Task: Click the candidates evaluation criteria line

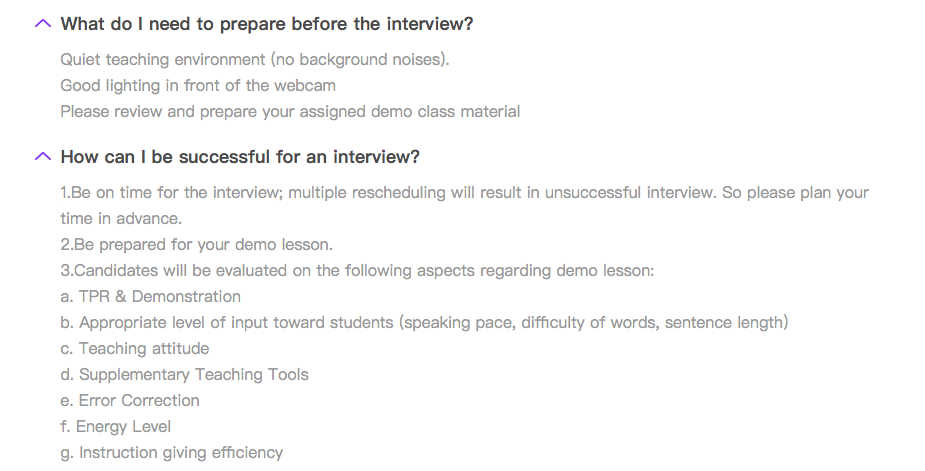Action: coord(357,270)
